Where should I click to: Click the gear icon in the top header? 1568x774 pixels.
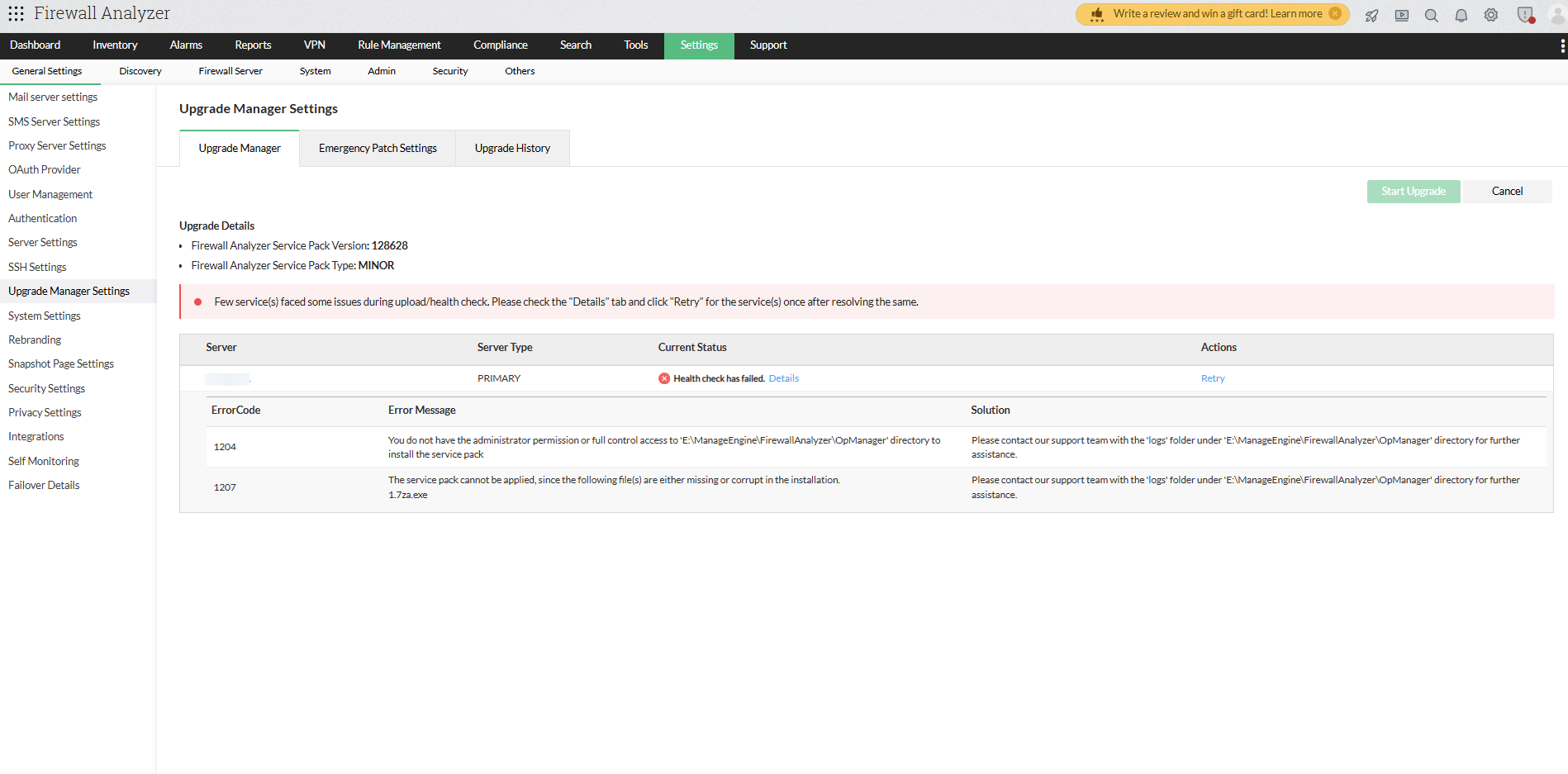[1491, 15]
